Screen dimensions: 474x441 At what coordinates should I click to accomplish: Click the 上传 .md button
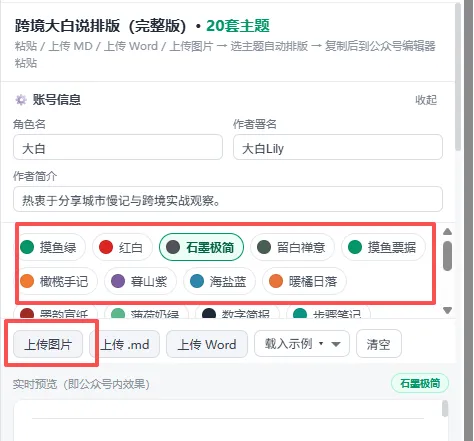pyautogui.click(x=125, y=344)
